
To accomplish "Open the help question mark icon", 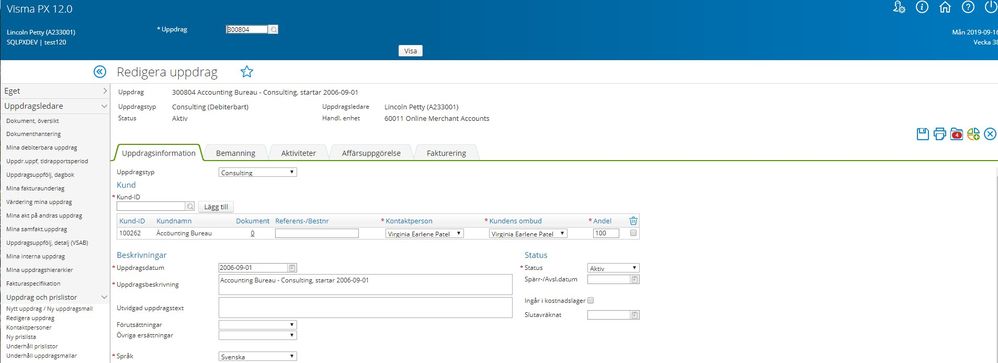I will [967, 7].
